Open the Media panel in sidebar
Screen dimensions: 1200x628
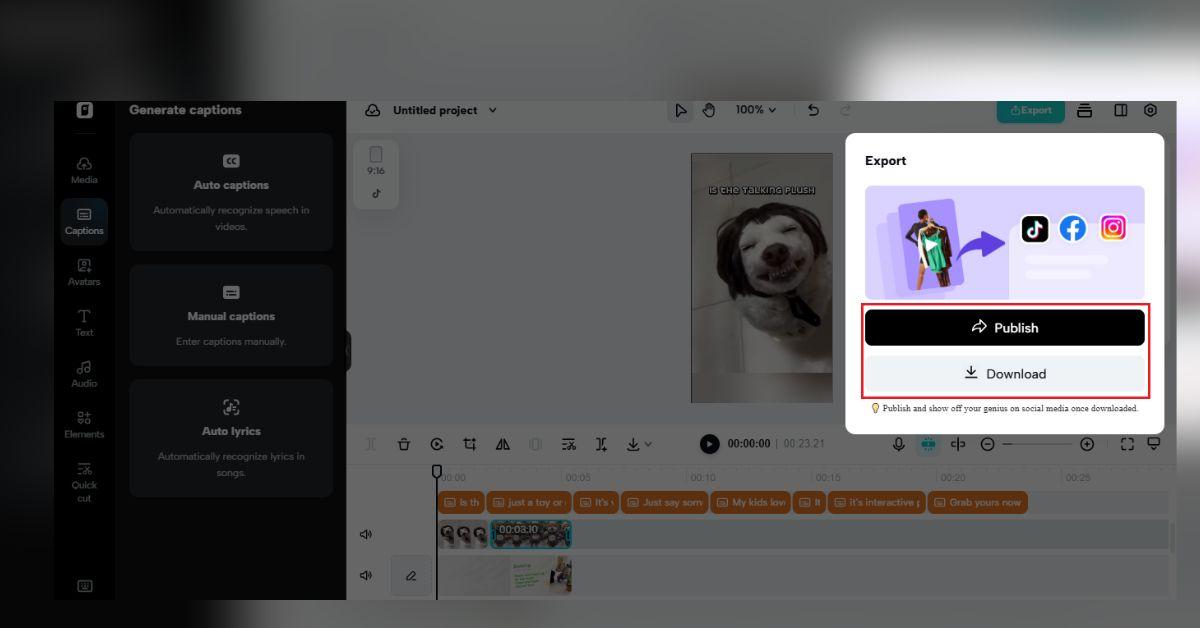[x=84, y=170]
